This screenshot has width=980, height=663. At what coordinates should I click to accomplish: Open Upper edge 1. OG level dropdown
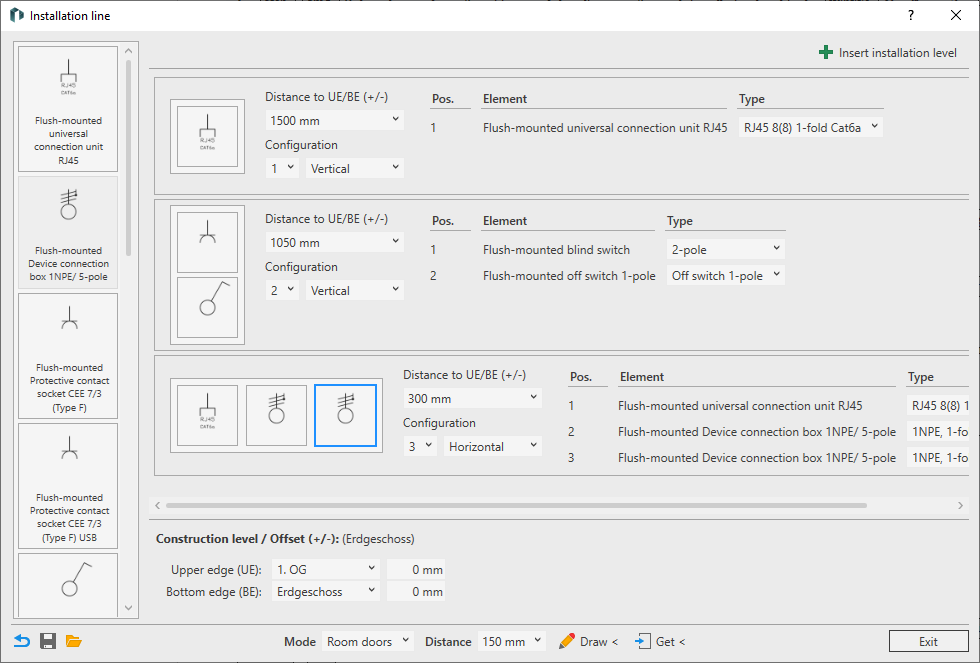[326, 569]
